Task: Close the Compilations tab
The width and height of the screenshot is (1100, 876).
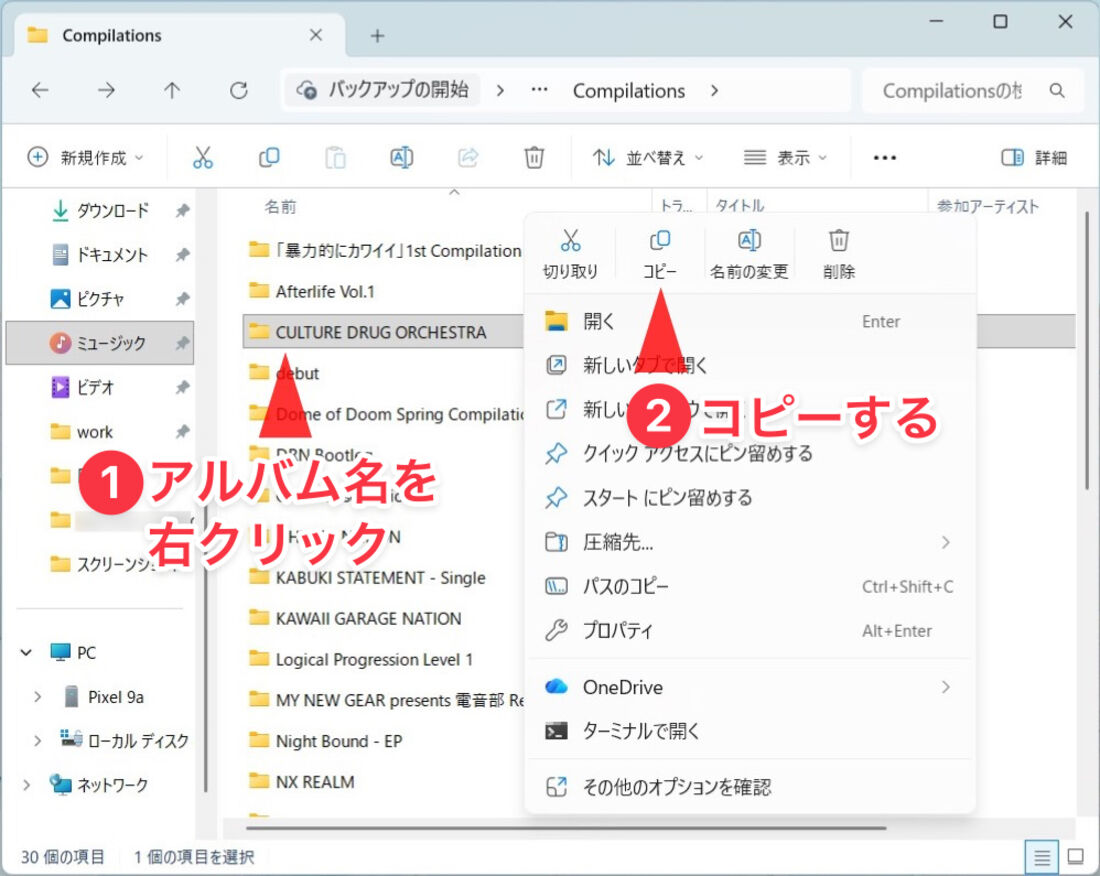Action: point(316,35)
